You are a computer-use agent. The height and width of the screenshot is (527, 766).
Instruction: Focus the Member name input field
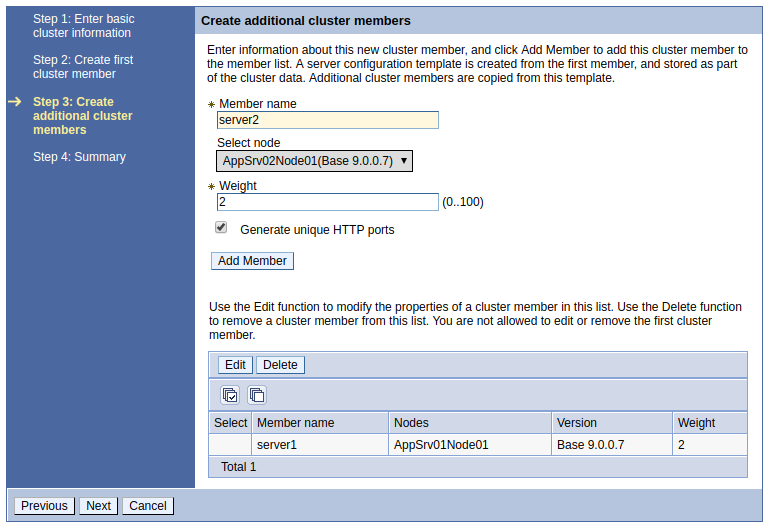point(328,120)
